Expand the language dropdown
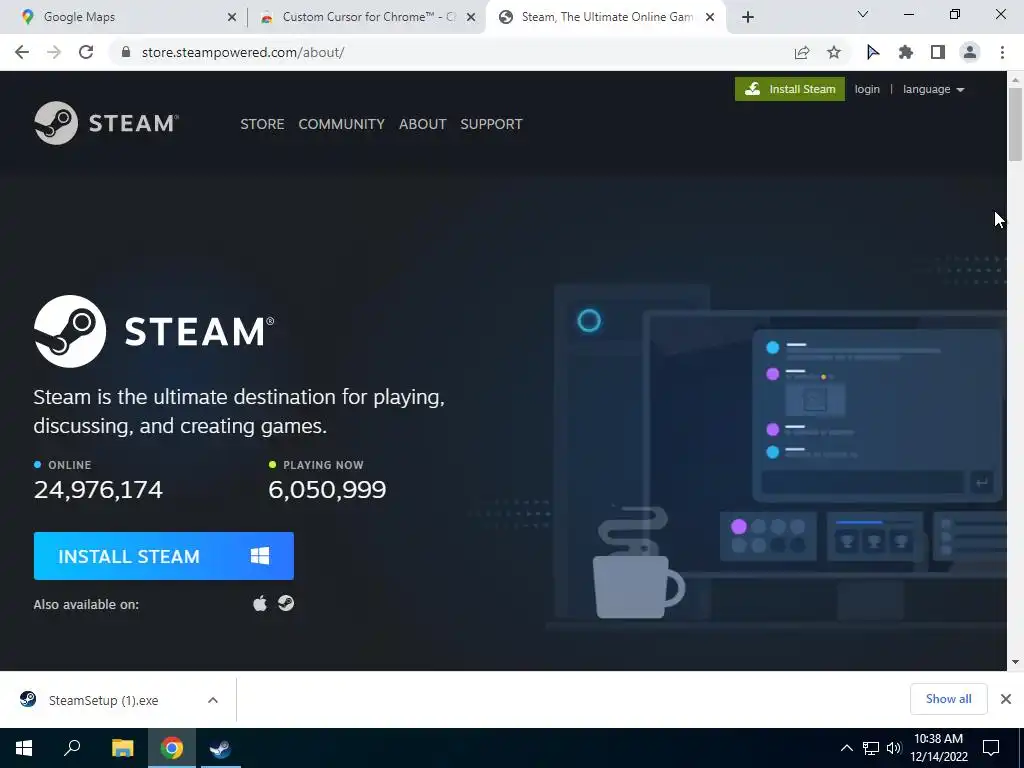Viewport: 1024px width, 768px height. coord(933,89)
